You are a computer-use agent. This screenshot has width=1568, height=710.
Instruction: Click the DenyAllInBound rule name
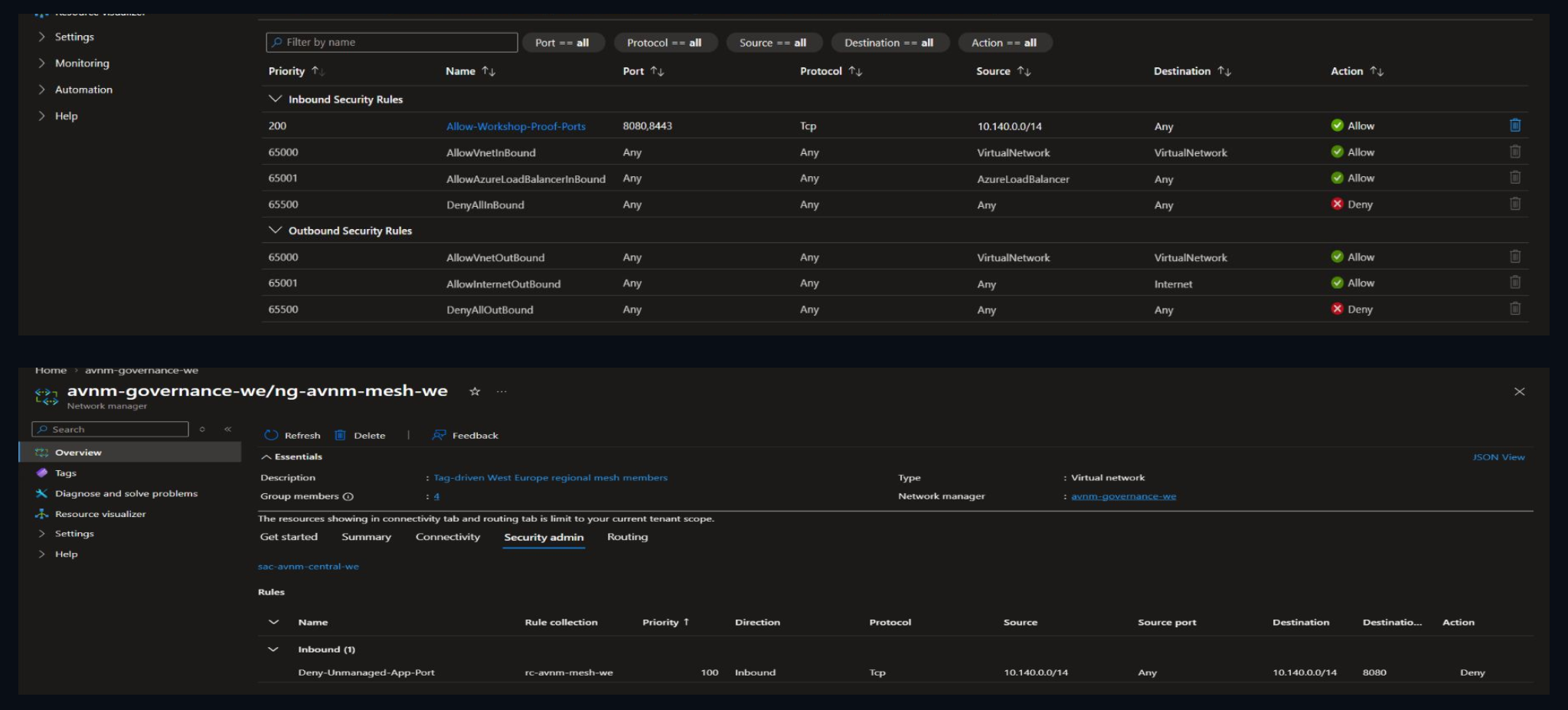[485, 205]
